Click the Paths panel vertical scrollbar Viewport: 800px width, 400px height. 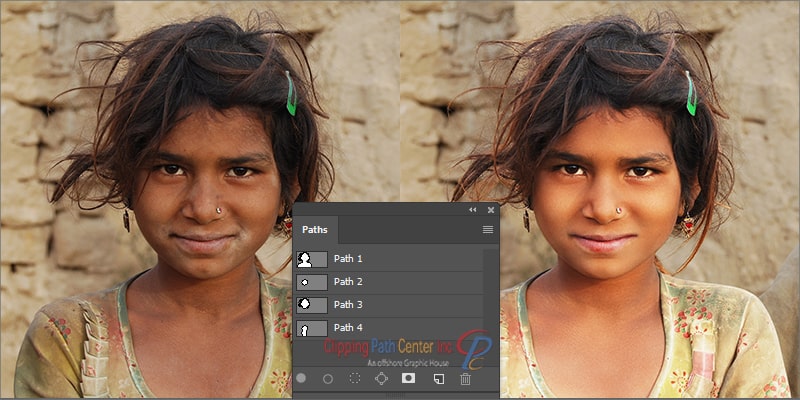tap(491, 293)
